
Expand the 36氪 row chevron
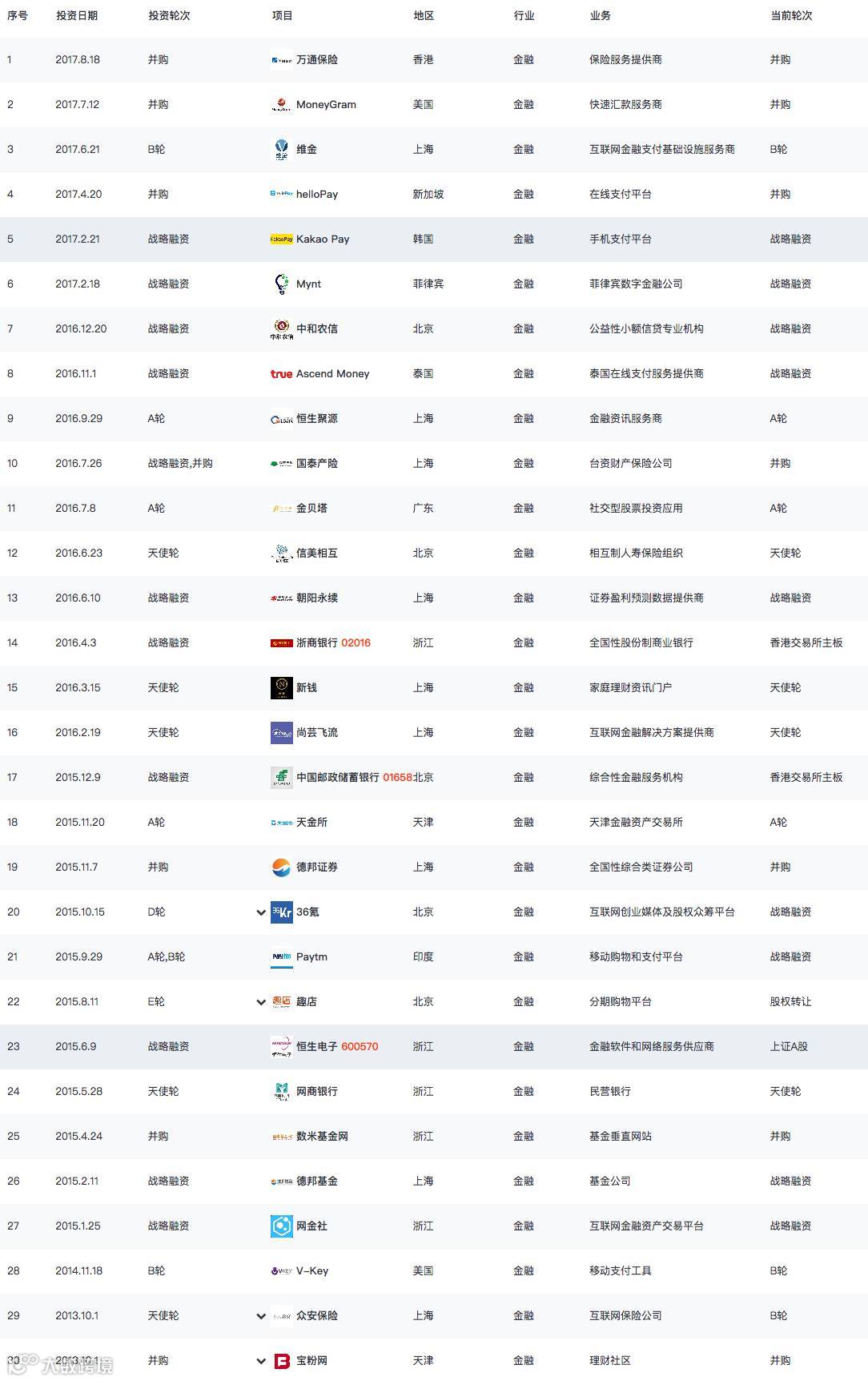260,912
